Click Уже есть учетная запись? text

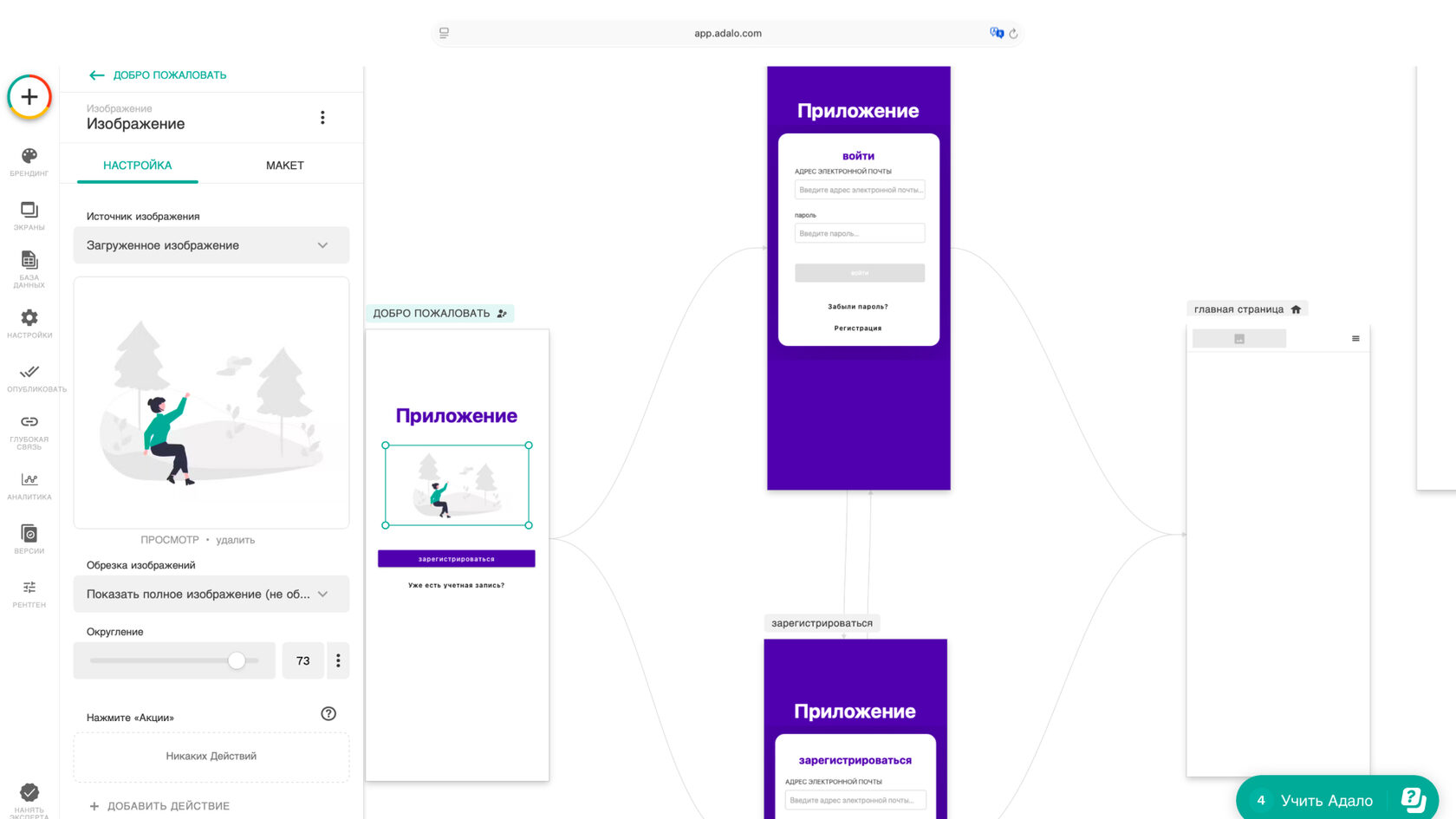tap(457, 585)
